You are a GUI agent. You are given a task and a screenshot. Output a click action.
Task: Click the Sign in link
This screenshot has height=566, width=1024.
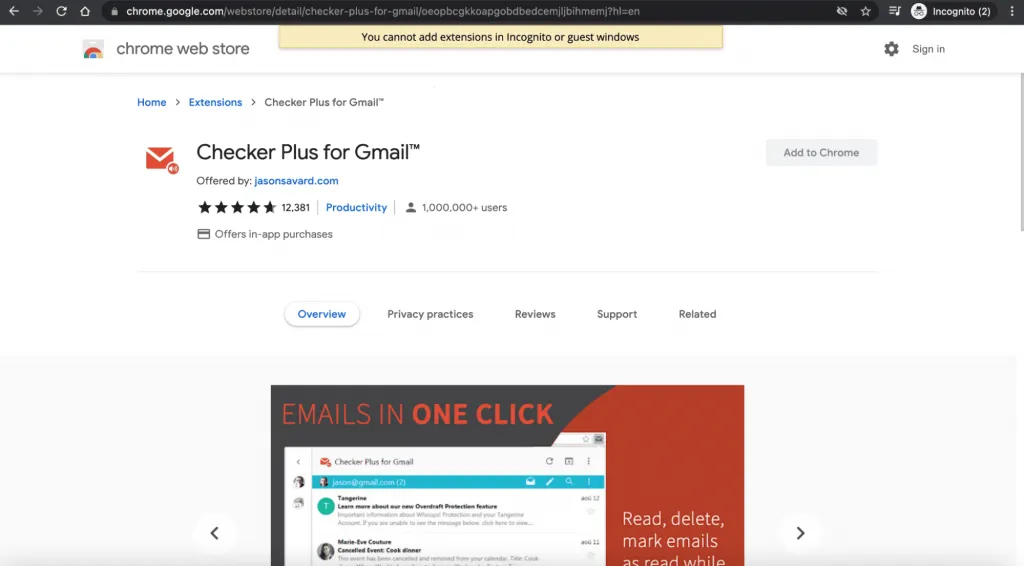coord(928,49)
